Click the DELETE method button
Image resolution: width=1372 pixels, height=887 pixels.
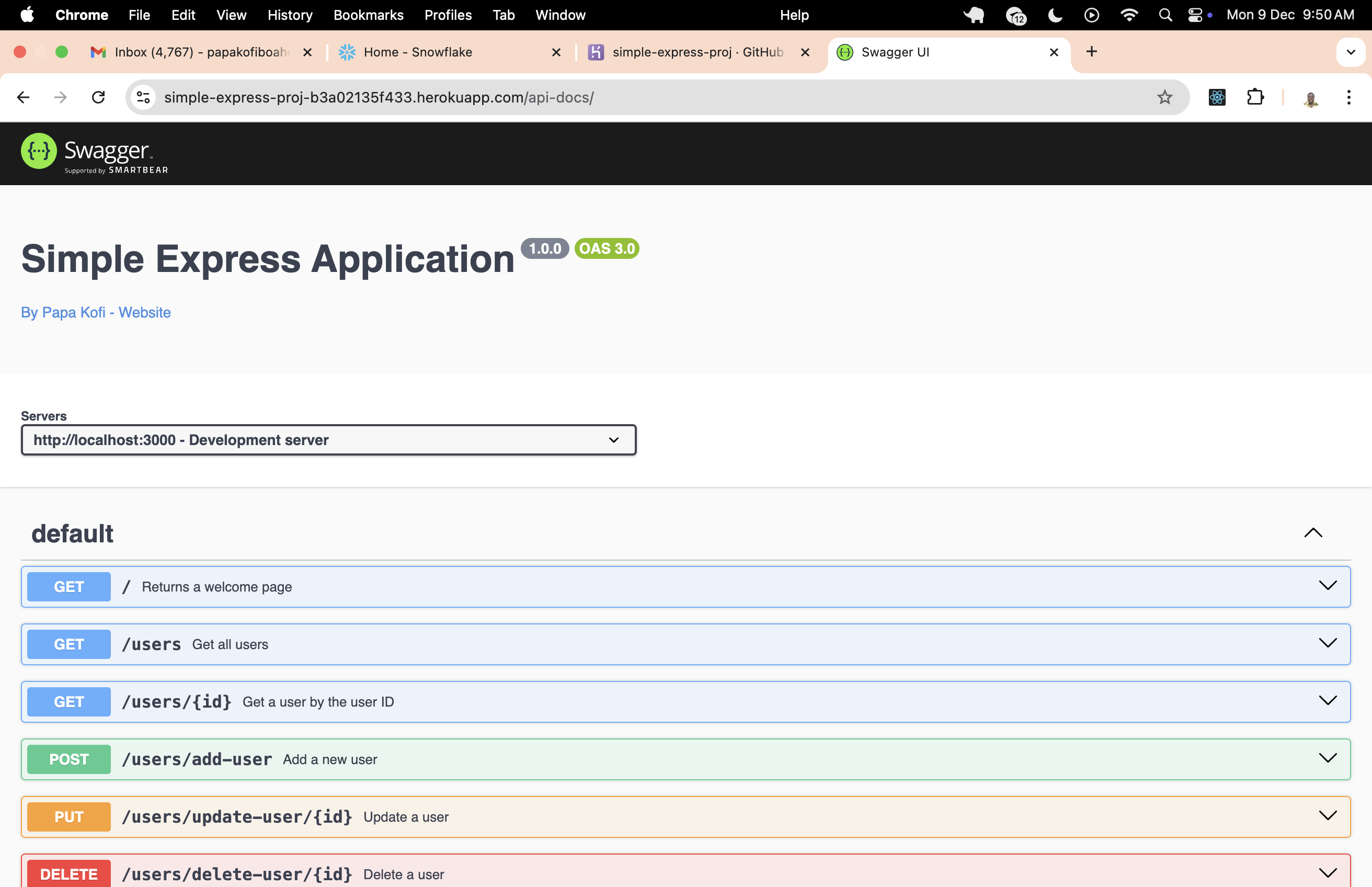point(68,874)
